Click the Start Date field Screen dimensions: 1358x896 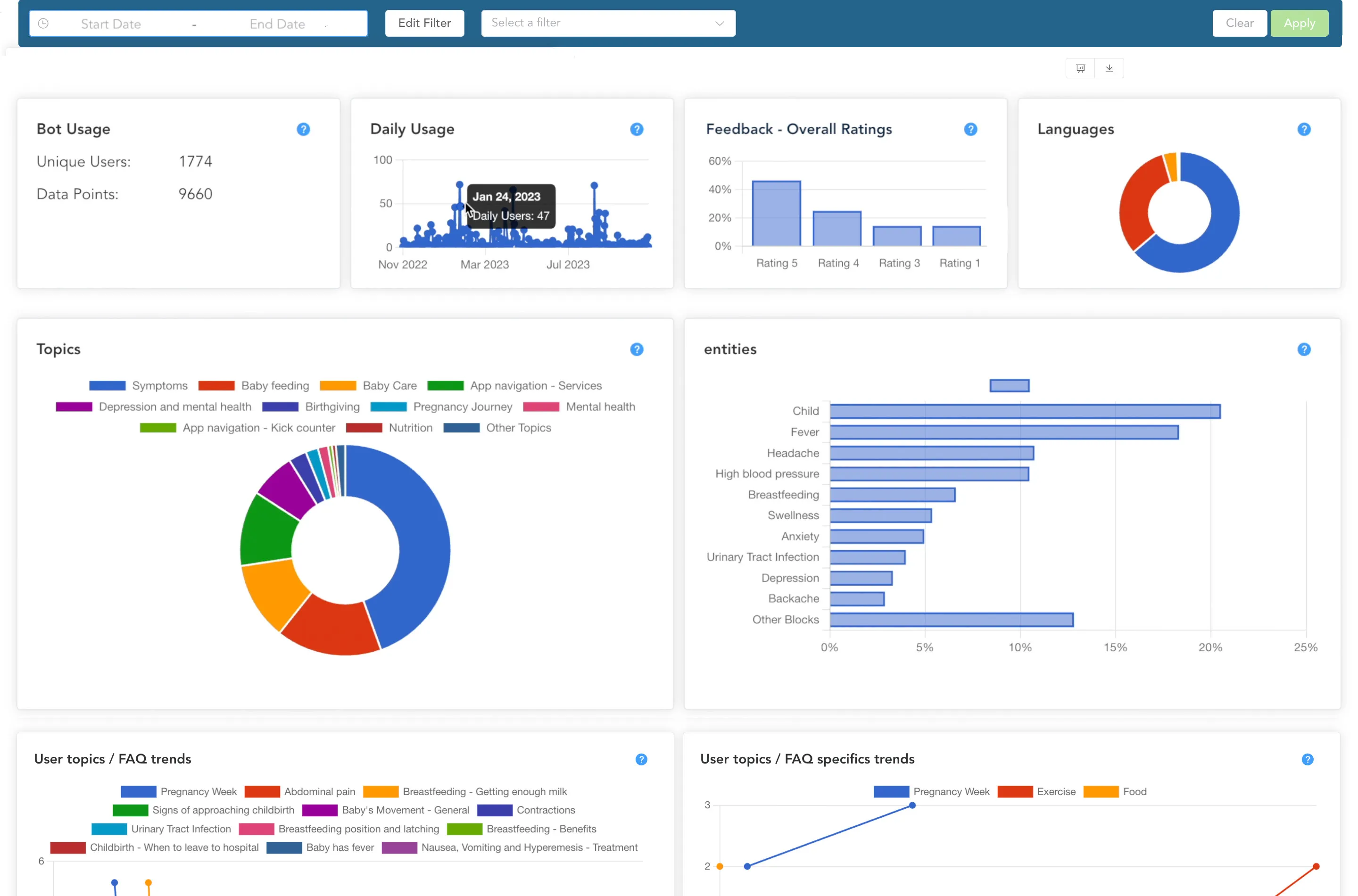111,24
